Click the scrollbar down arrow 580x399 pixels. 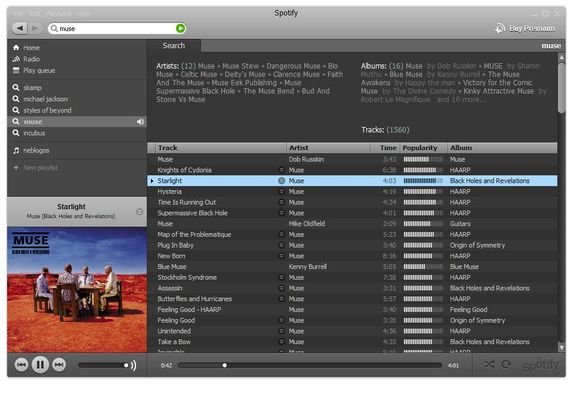point(562,348)
